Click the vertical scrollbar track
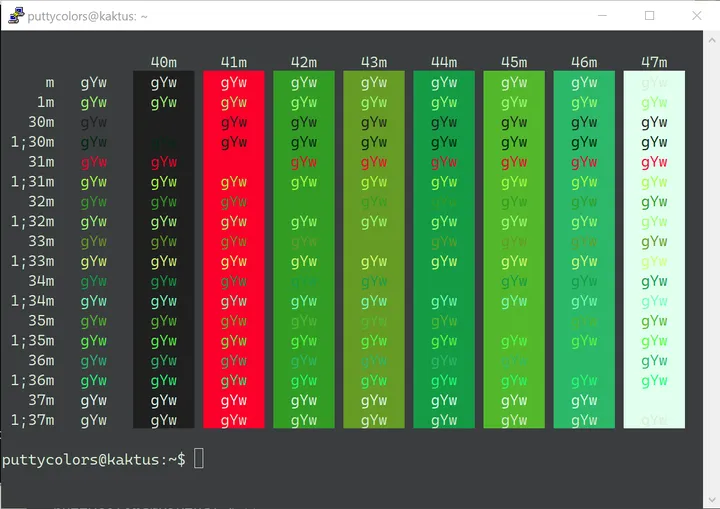Screen dimensions: 720x509 pyautogui.click(x=712, y=270)
